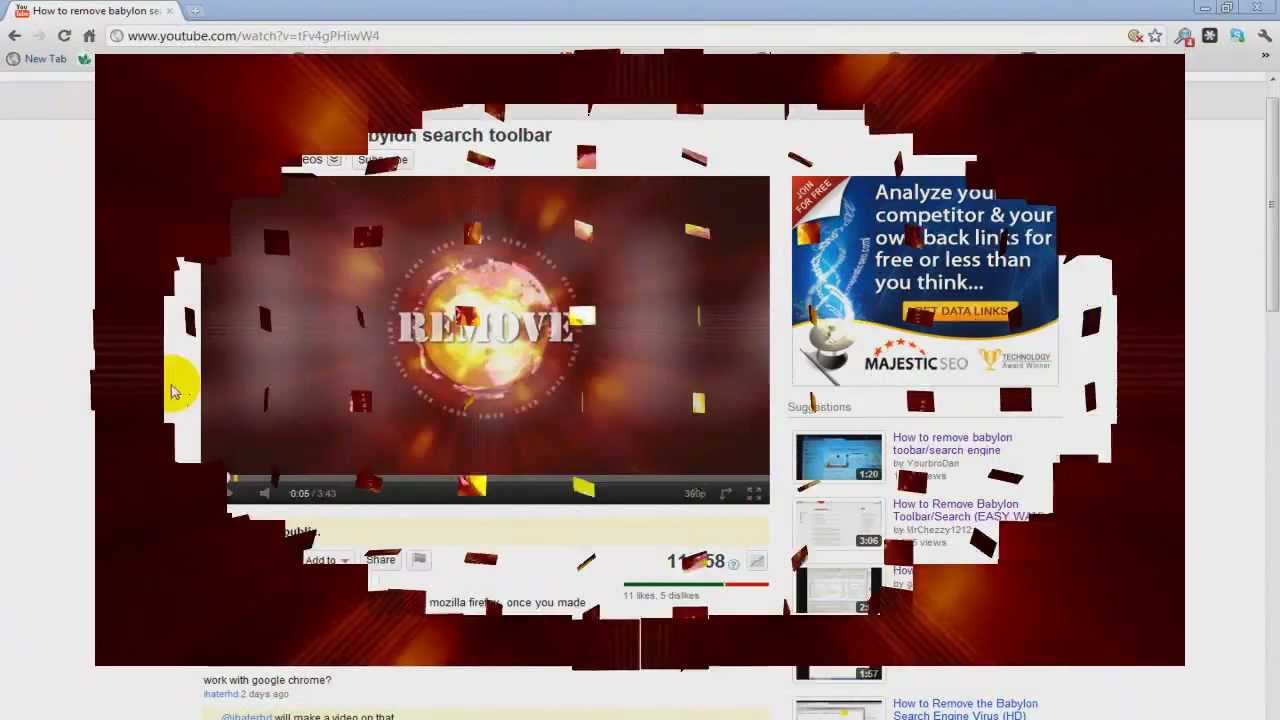
Task: Click the 0:05 / 3:43 time display
Action: click(x=313, y=493)
